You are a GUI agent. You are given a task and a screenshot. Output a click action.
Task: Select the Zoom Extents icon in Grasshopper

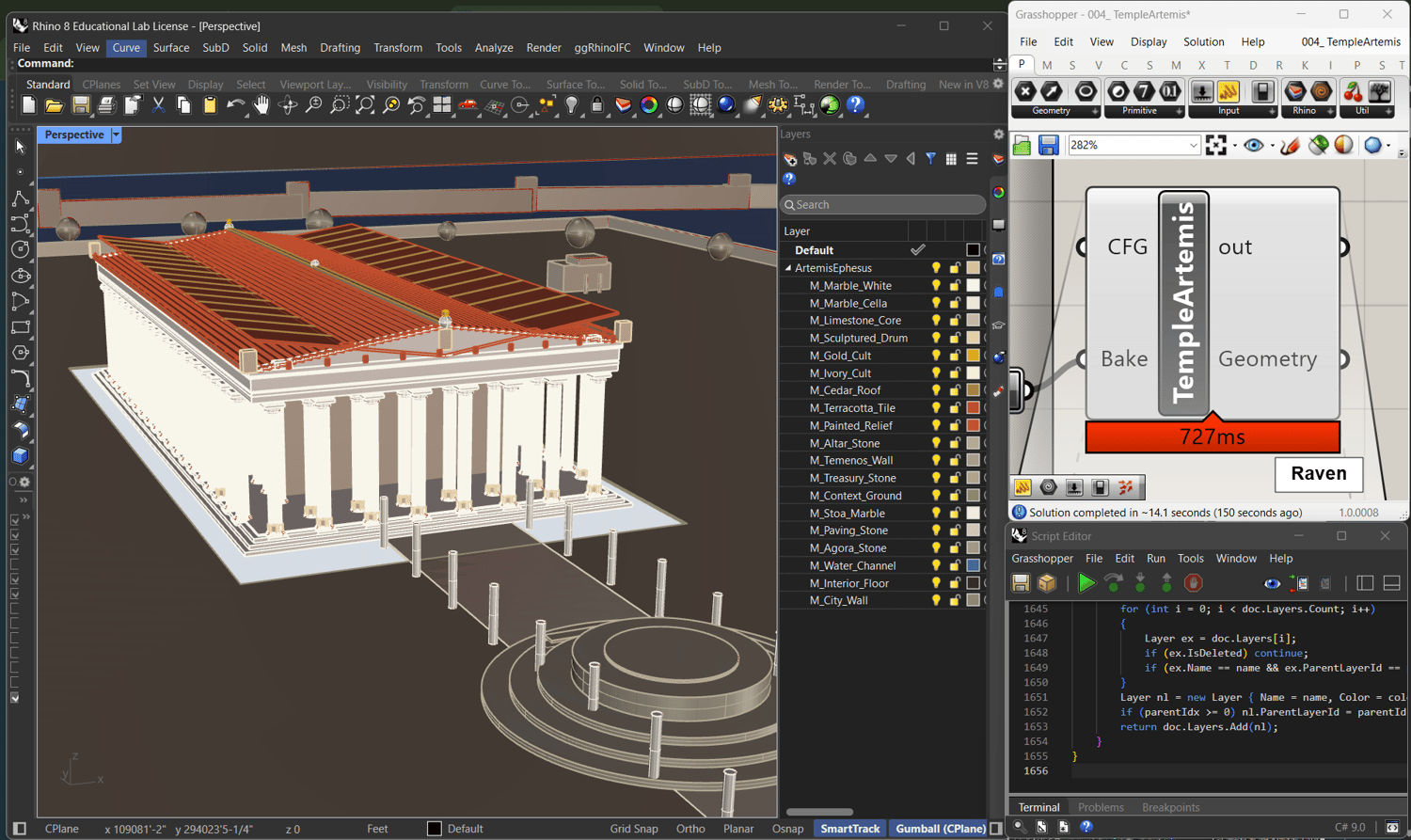tap(1216, 145)
